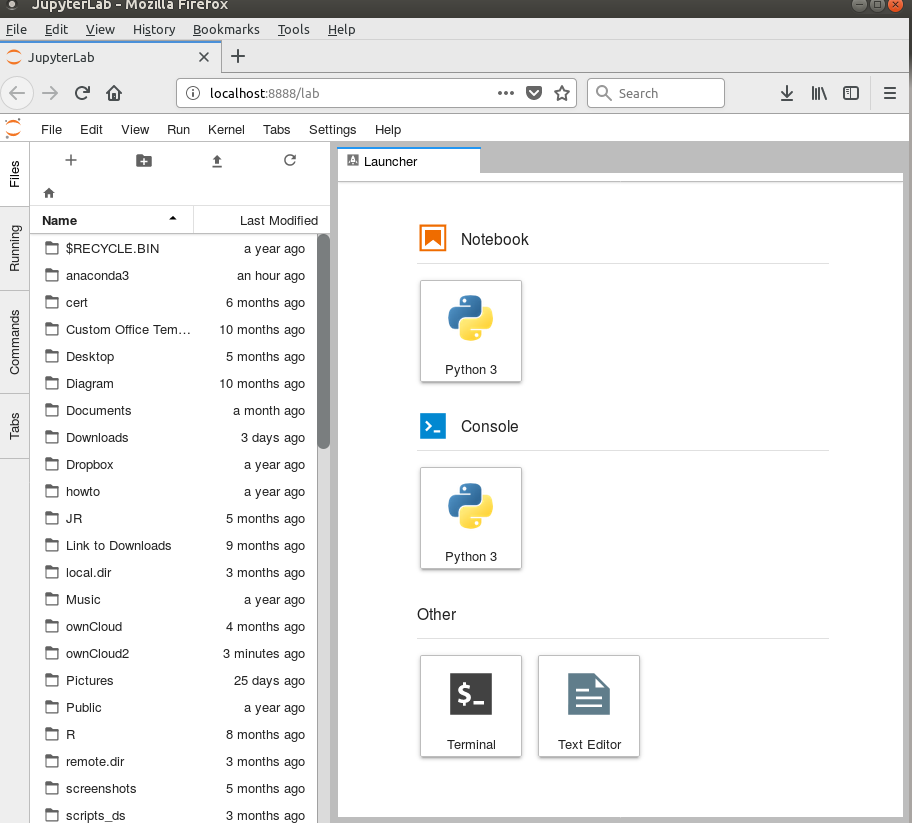Screen dimensions: 912x823
Task: Select the $RECYCLE.BIN folder
Action: [174, 248]
